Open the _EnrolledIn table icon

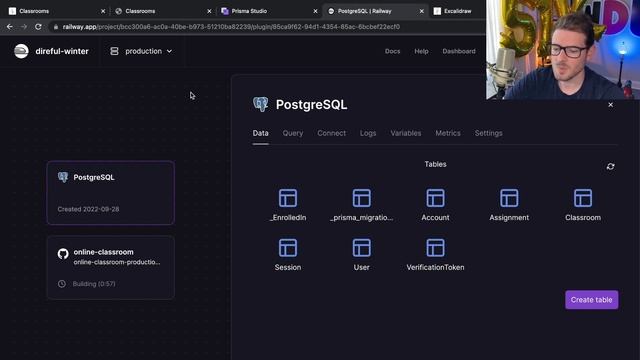tap(288, 198)
